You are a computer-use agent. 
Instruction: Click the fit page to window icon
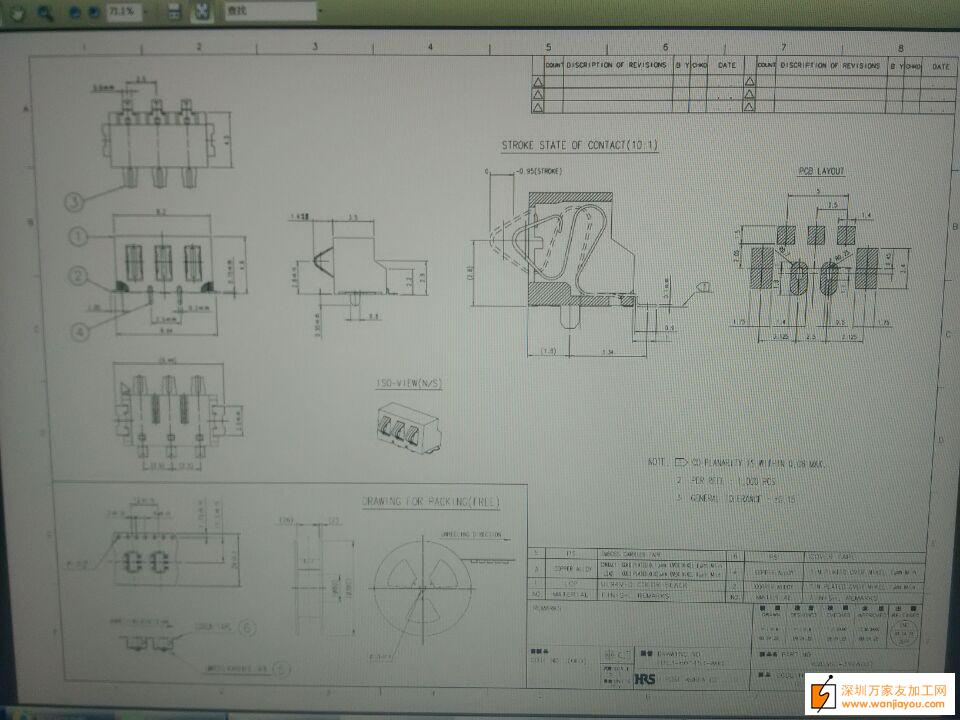coord(201,12)
